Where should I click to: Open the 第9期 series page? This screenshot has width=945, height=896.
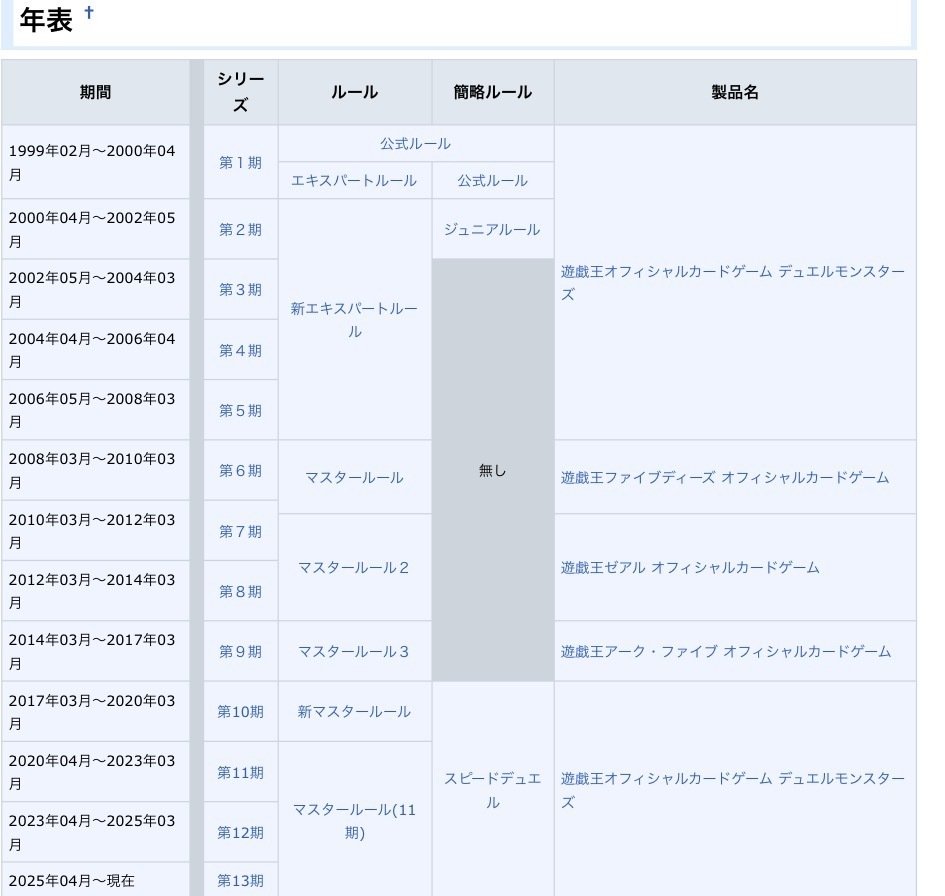tap(240, 651)
